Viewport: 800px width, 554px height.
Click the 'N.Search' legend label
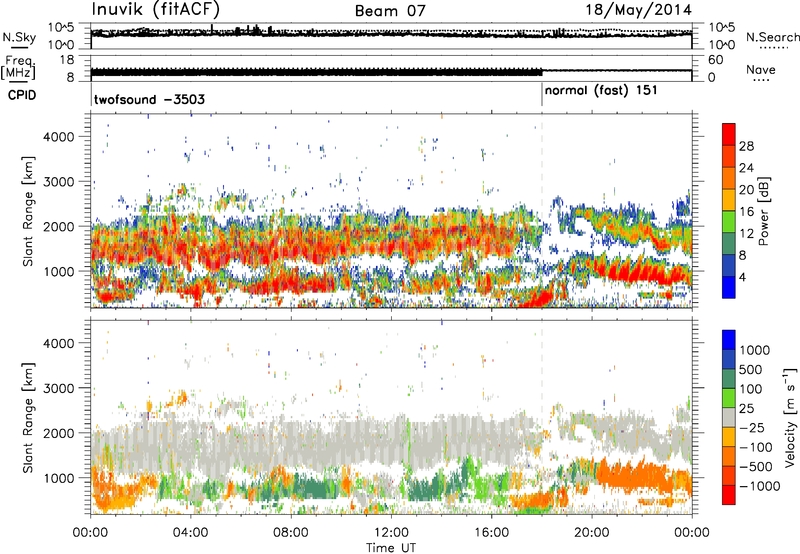[773, 37]
